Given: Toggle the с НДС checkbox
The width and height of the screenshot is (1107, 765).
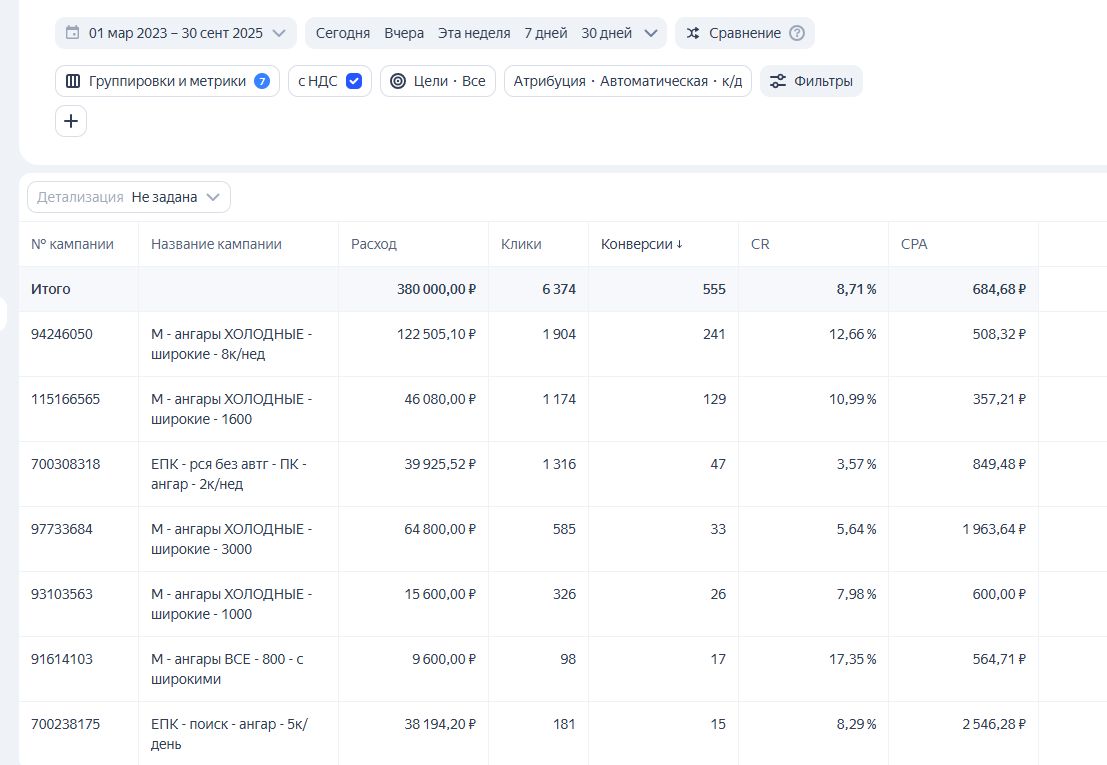Looking at the screenshot, I should coord(354,81).
